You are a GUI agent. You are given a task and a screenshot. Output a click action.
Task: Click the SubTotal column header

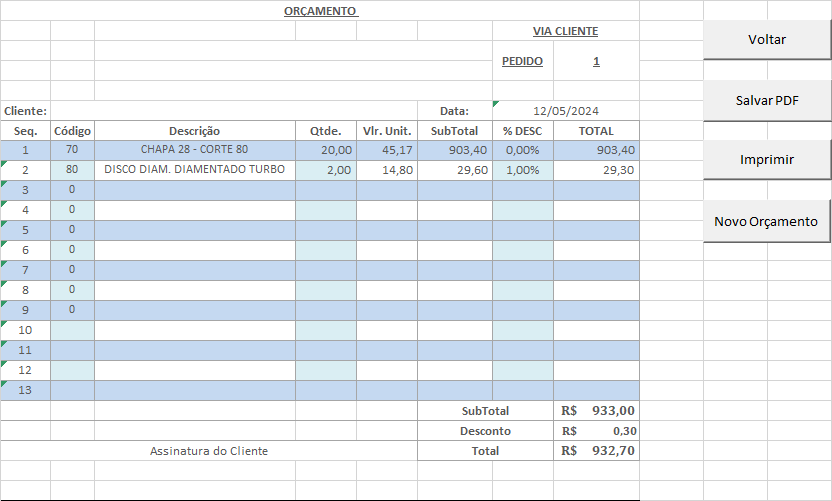coord(455,131)
